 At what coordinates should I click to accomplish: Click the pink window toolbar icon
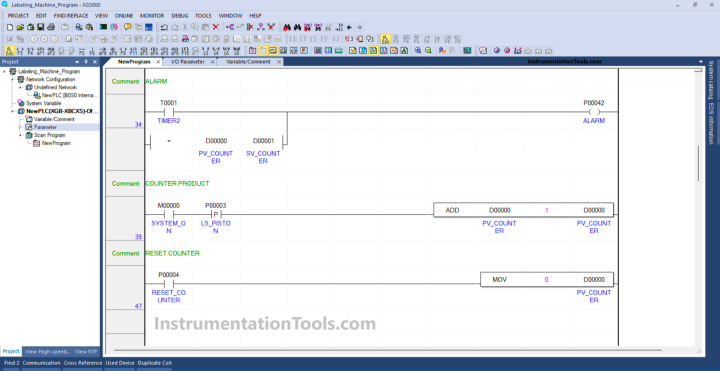[x=483, y=51]
